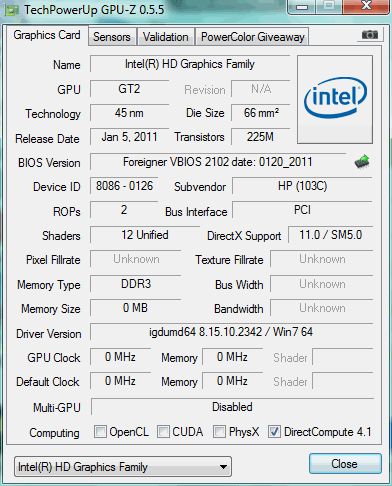Screen dimensions: 392x486
Task: Click the Device ID field 8086 - 0126
Action: [x=124, y=186]
